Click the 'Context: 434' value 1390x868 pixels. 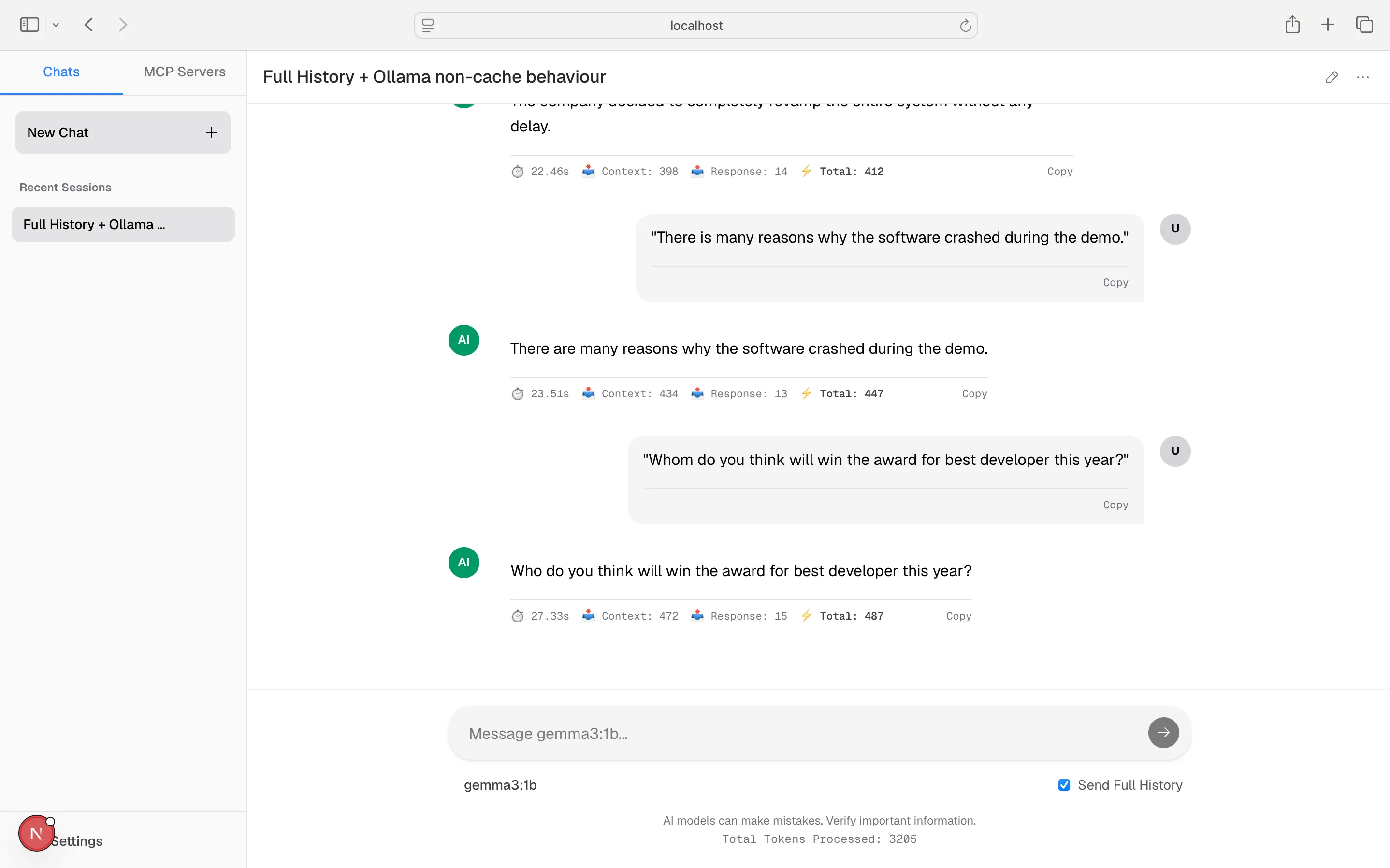pos(640,394)
